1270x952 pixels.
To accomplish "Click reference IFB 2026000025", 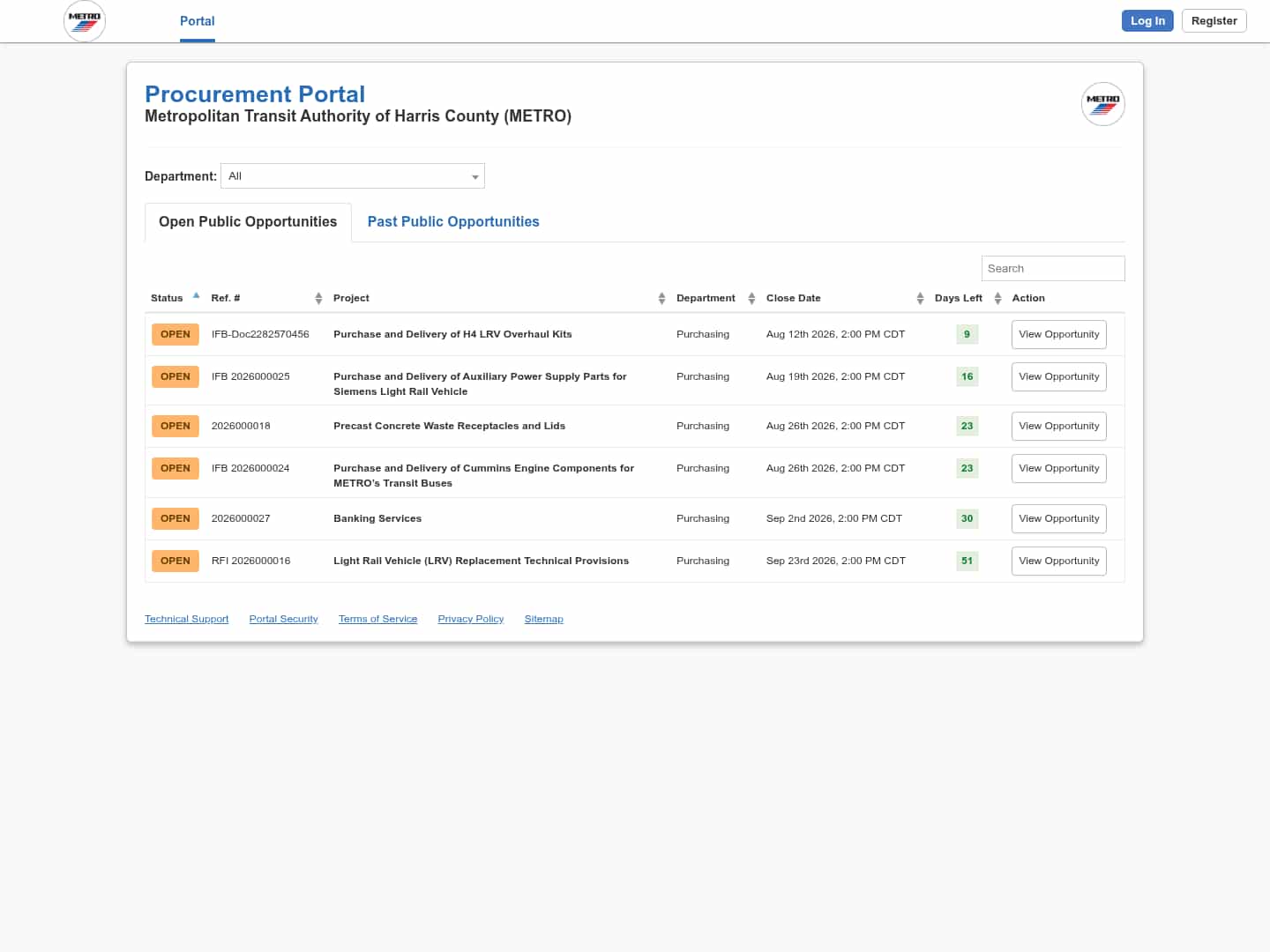I will point(250,377).
